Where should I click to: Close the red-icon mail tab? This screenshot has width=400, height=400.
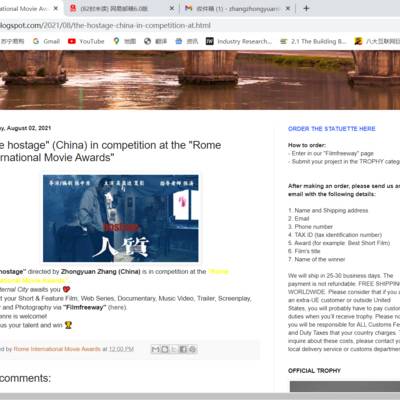pos(172,8)
